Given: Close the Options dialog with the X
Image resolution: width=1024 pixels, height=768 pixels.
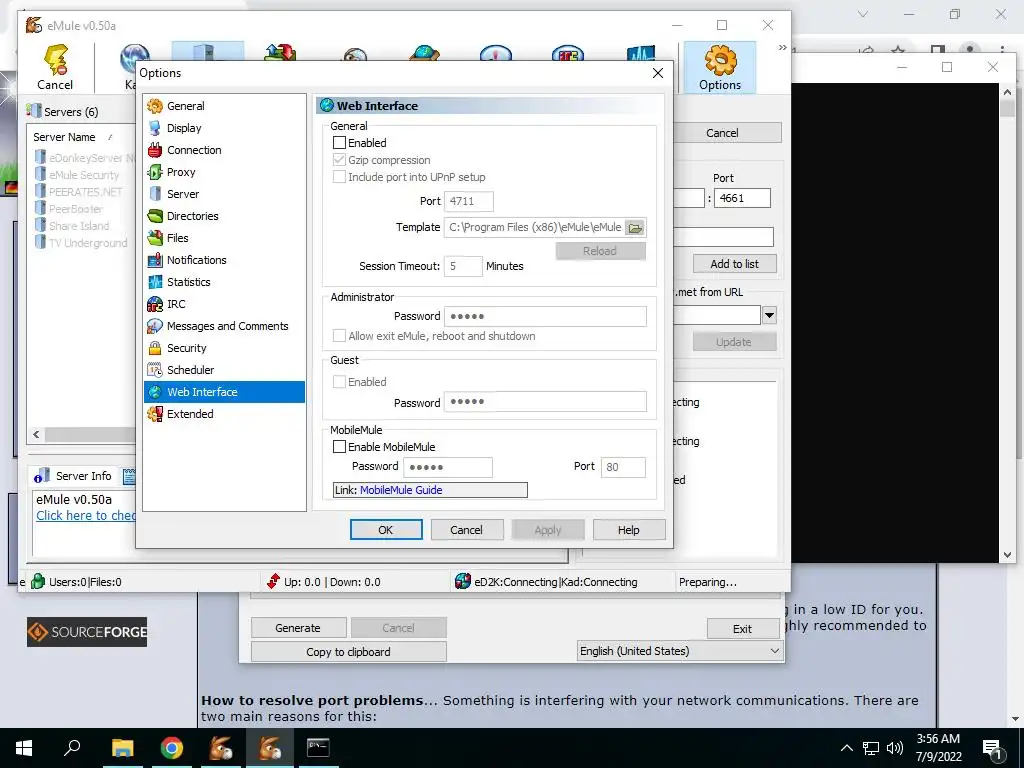Looking at the screenshot, I should click(x=658, y=73).
